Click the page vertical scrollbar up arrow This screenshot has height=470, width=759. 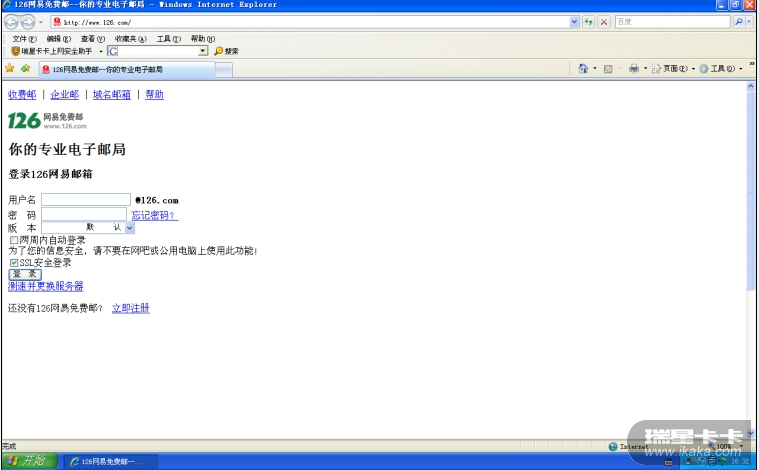(x=751, y=86)
